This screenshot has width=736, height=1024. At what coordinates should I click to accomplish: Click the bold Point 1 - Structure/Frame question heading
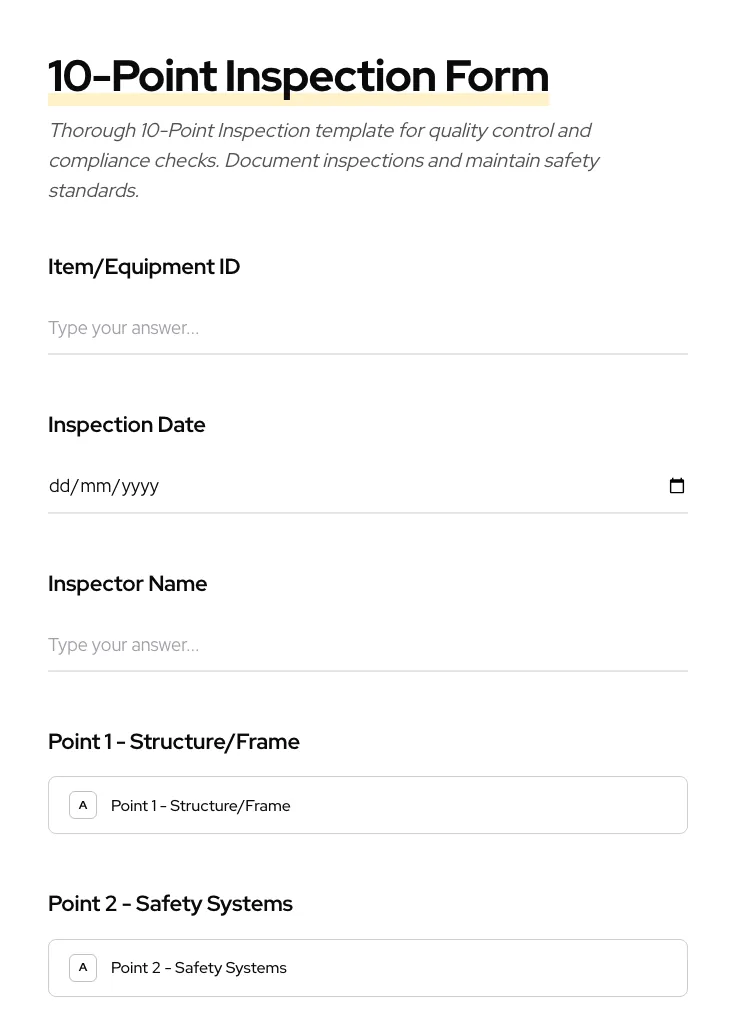pyautogui.click(x=174, y=742)
